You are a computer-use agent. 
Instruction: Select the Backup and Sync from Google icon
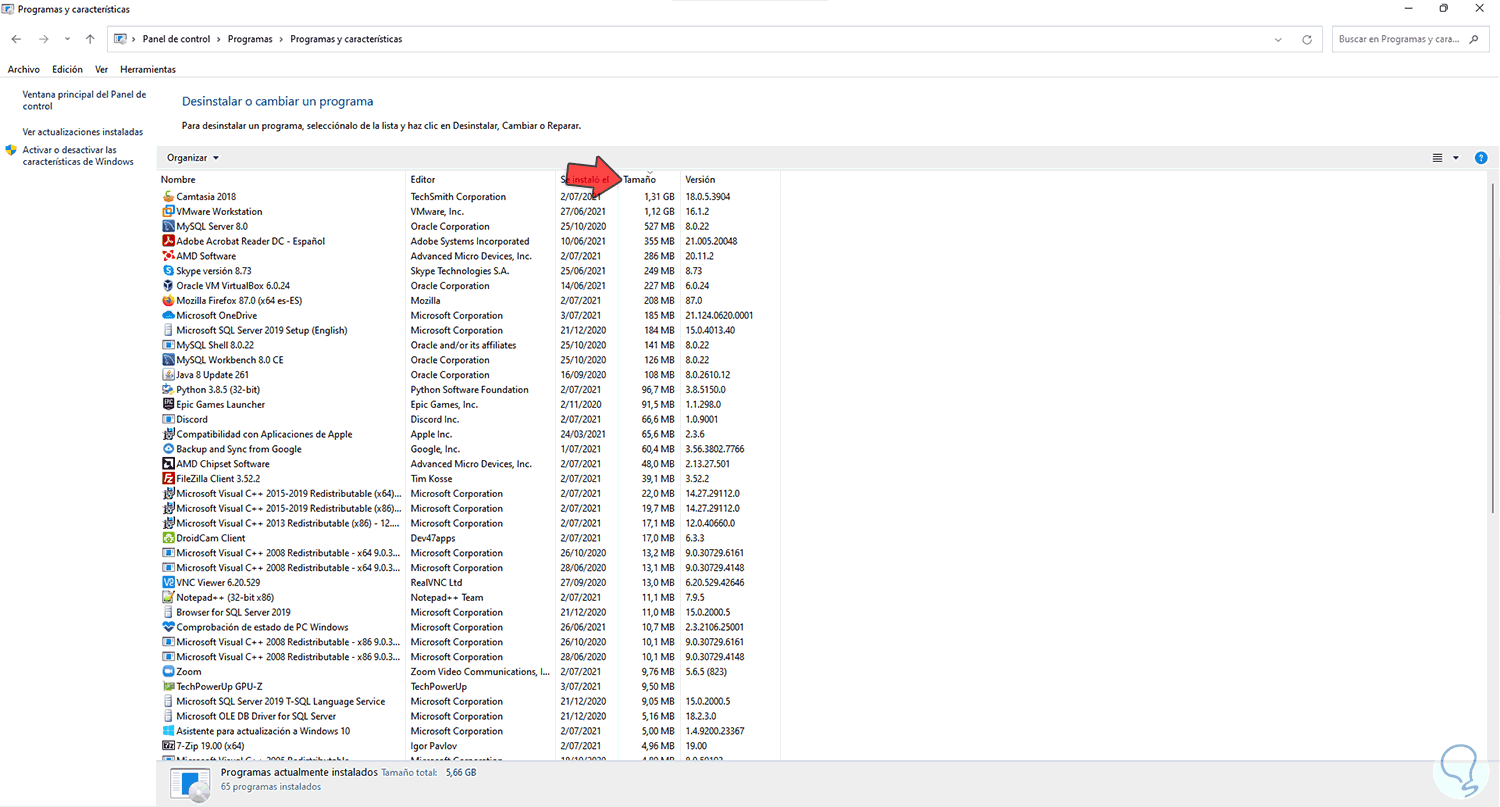point(168,449)
